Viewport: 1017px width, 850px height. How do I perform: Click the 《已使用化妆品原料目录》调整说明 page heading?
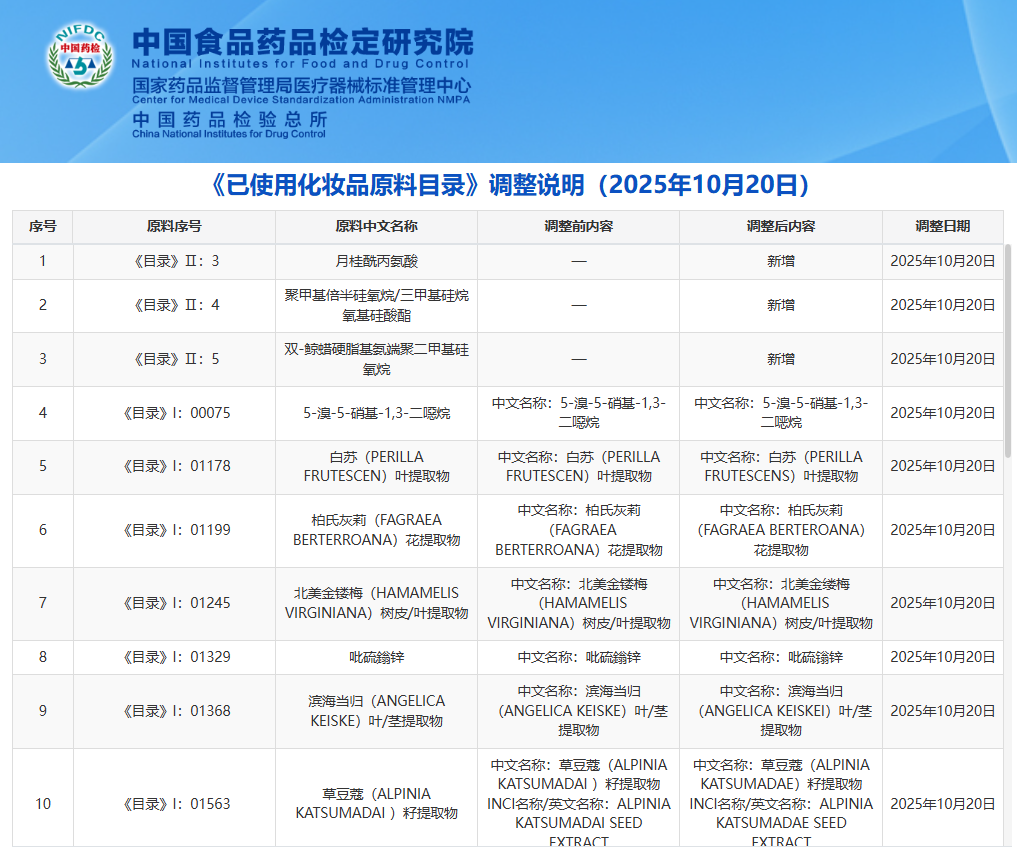(x=510, y=185)
